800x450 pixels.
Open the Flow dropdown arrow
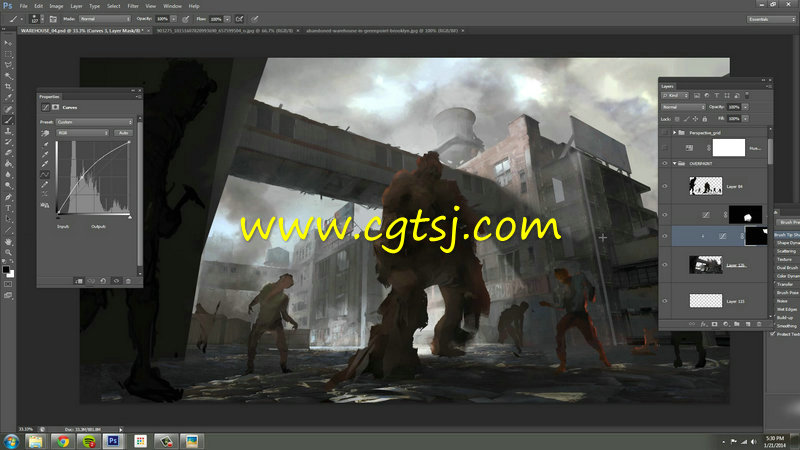pos(227,19)
